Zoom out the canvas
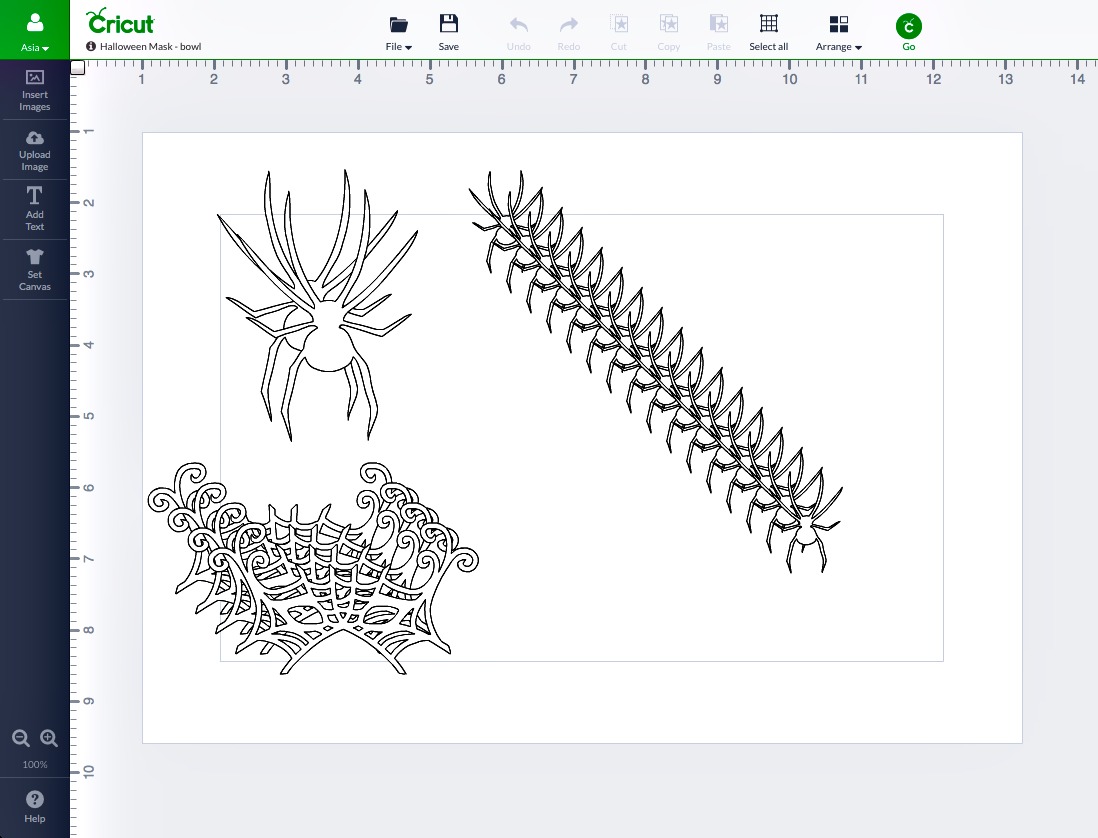The image size is (1098, 838). pyautogui.click(x=20, y=738)
